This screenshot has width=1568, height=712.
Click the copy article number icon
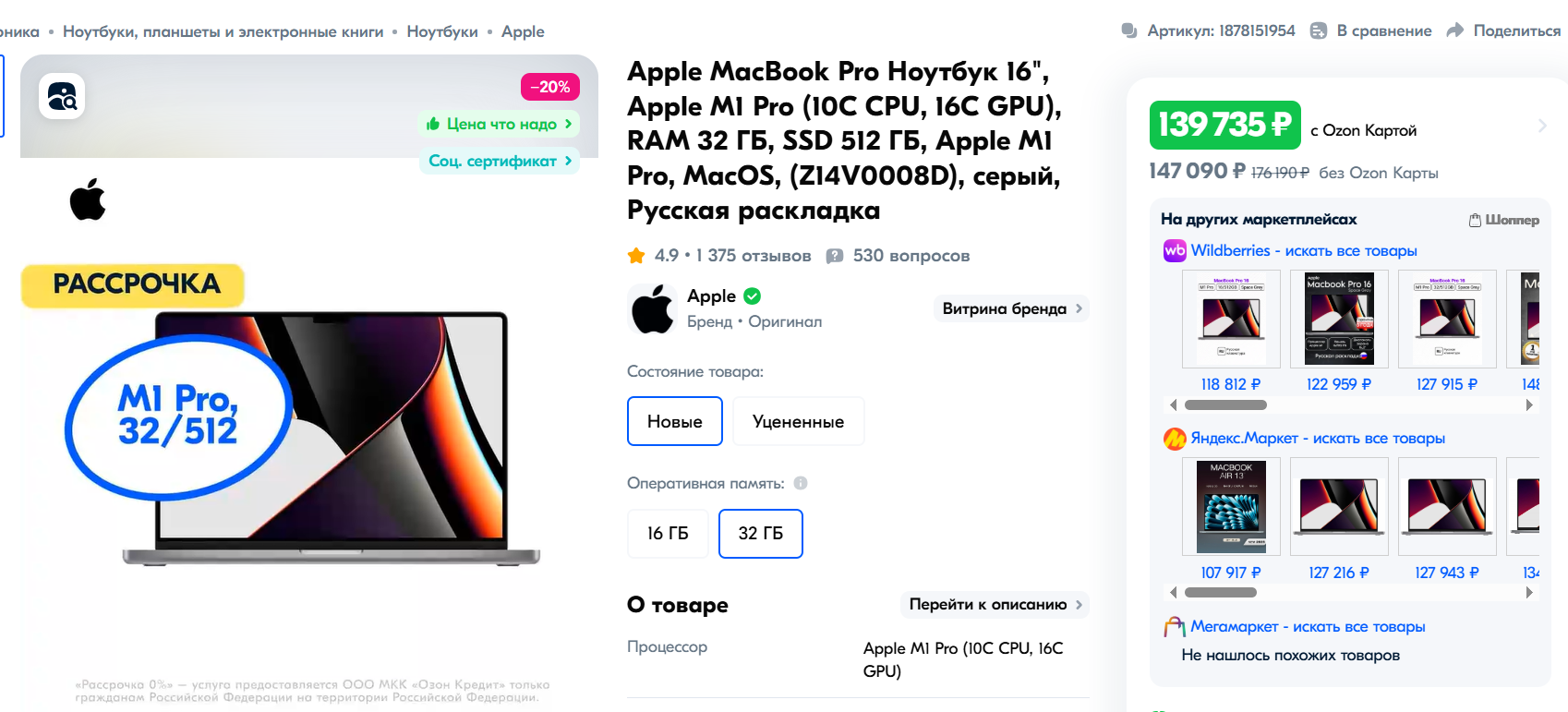[1129, 30]
